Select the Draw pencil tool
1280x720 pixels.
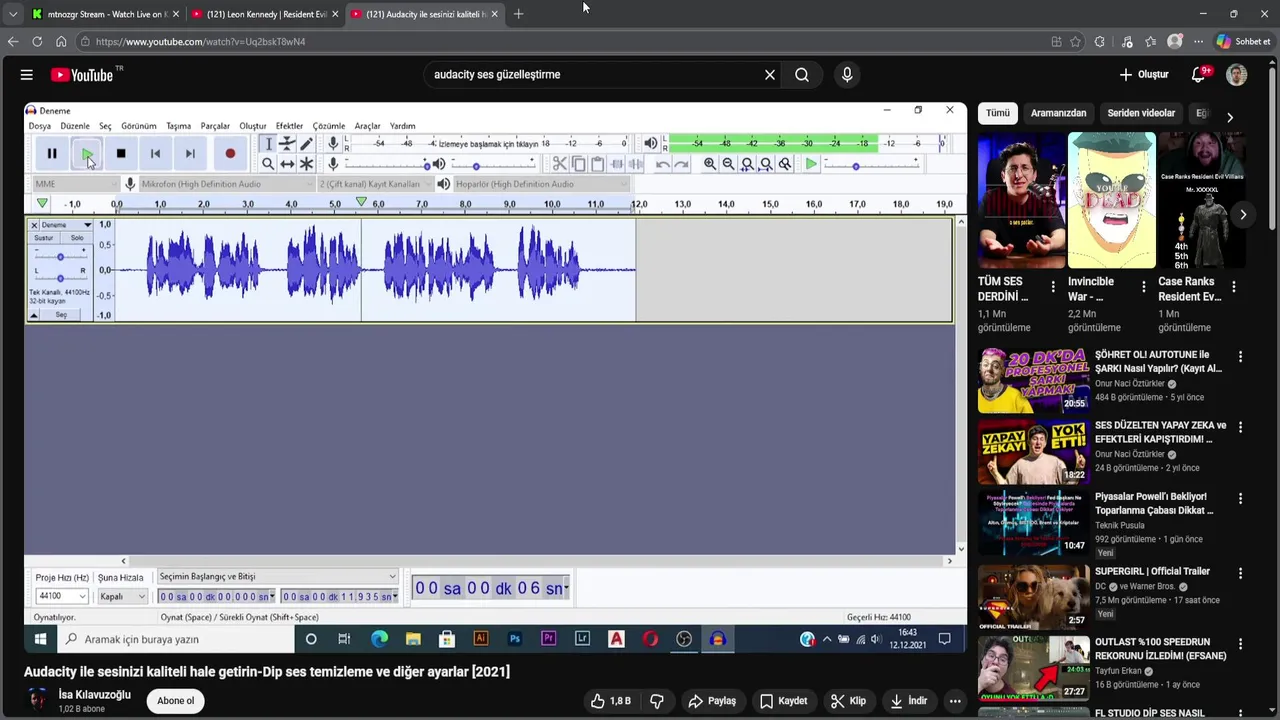306,144
